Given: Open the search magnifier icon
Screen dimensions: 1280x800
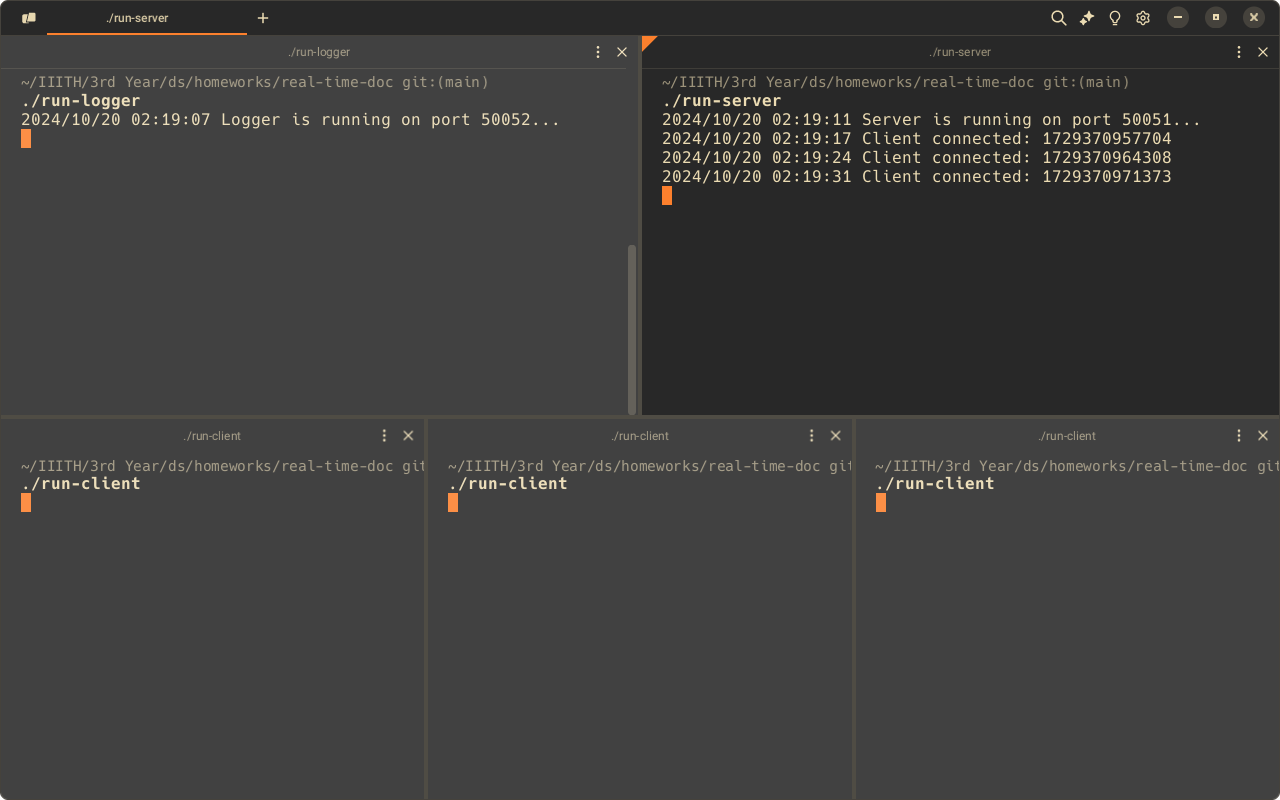Looking at the screenshot, I should click(x=1058, y=18).
